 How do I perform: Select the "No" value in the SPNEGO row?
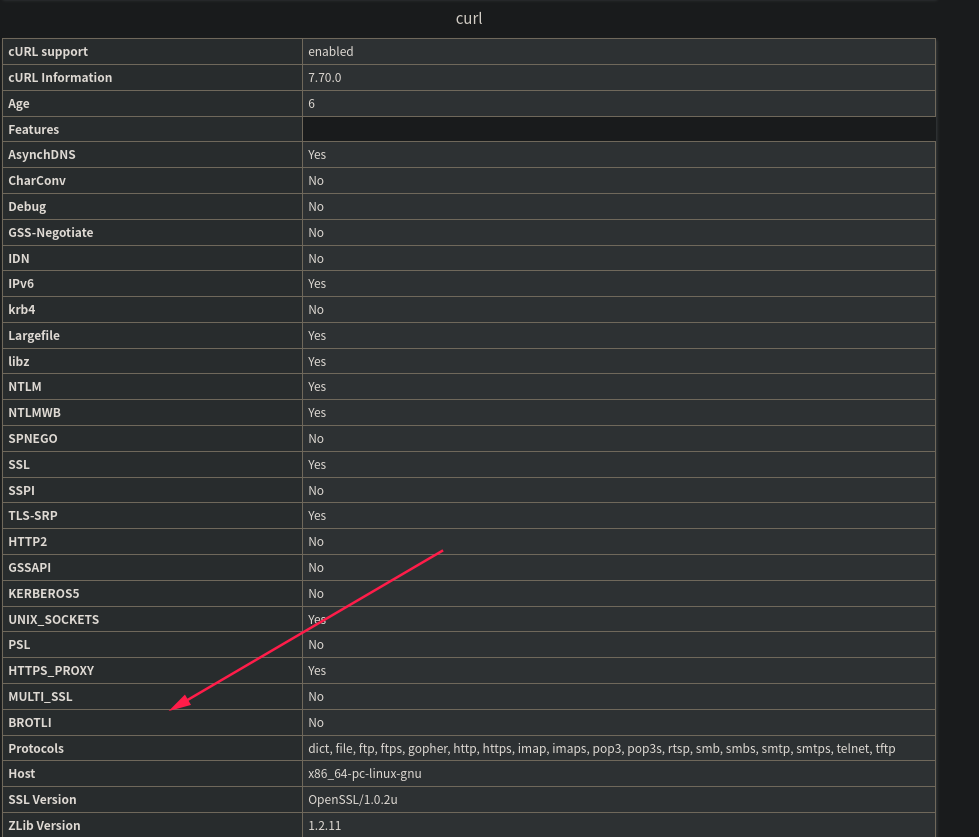coord(316,439)
